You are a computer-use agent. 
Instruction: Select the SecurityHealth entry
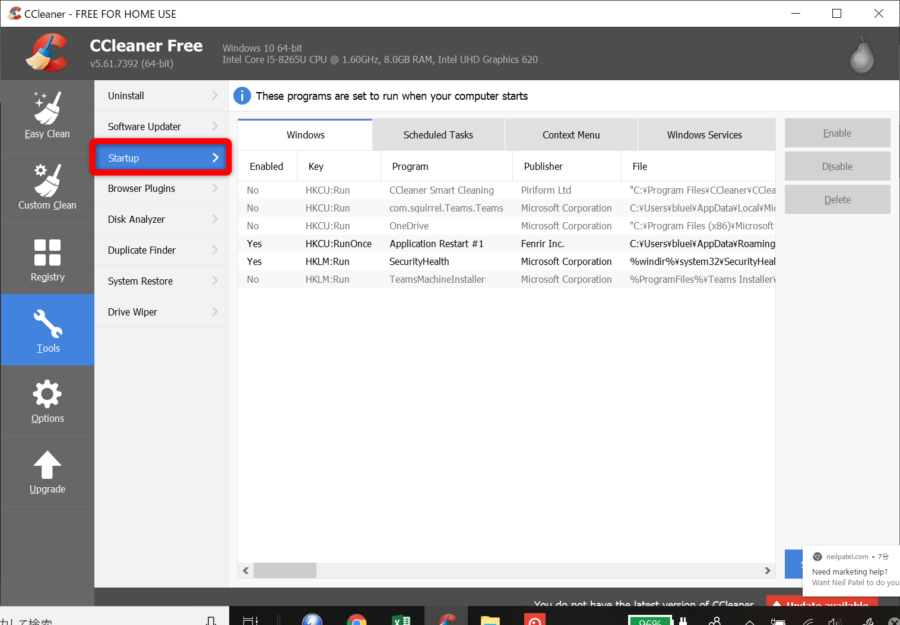pos(506,261)
